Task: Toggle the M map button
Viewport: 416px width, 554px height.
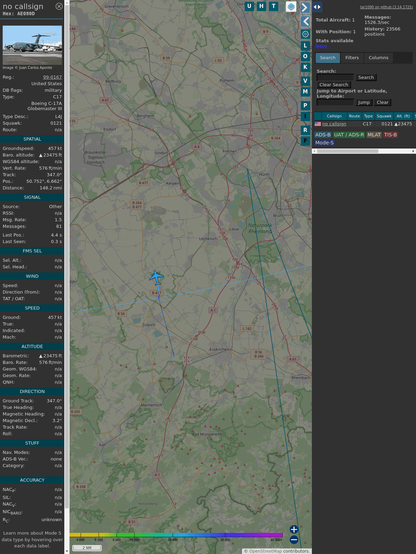Action: point(305,92)
